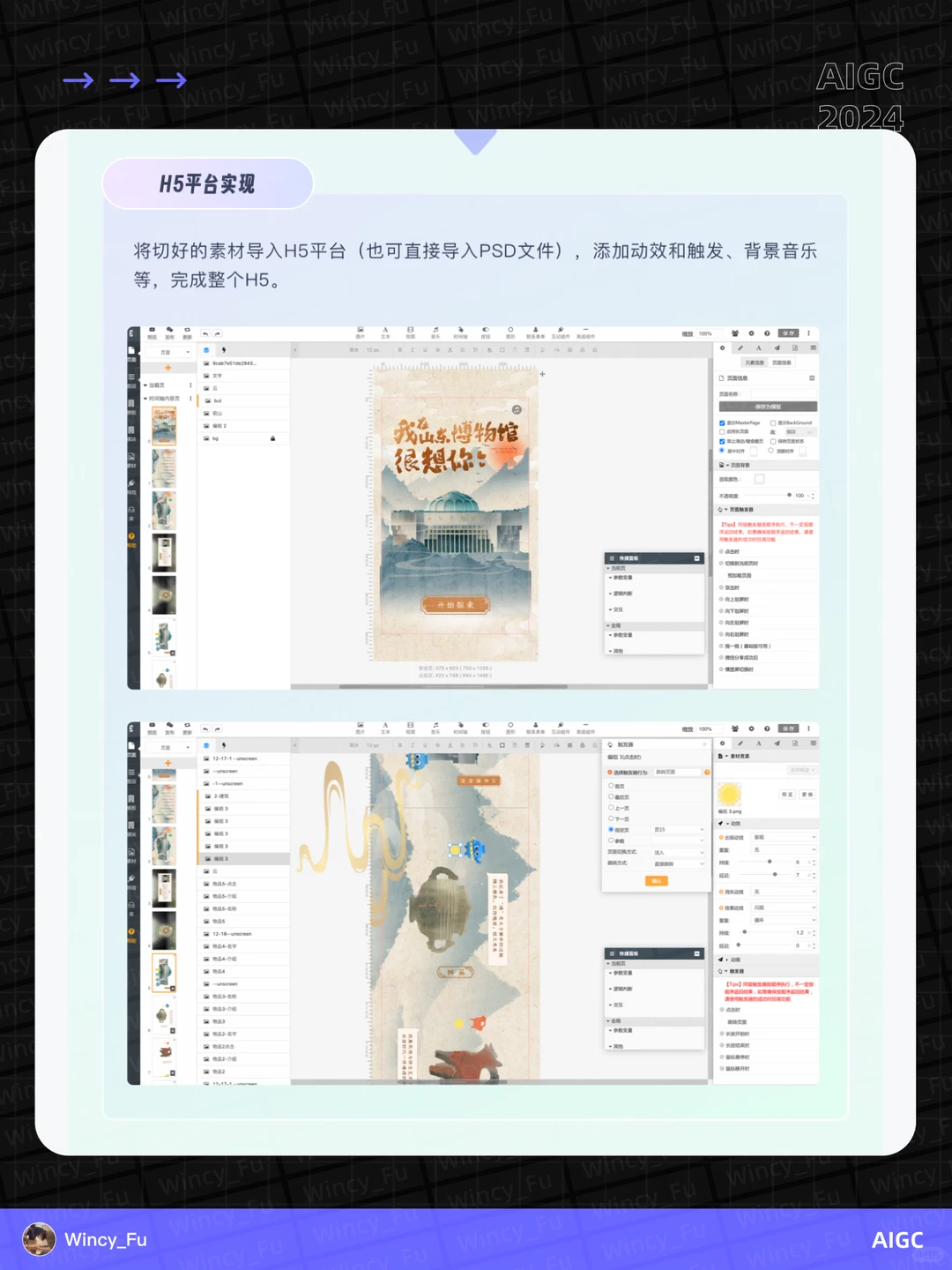
Task: Click 更换 button beside sun asset
Action: pos(807,795)
